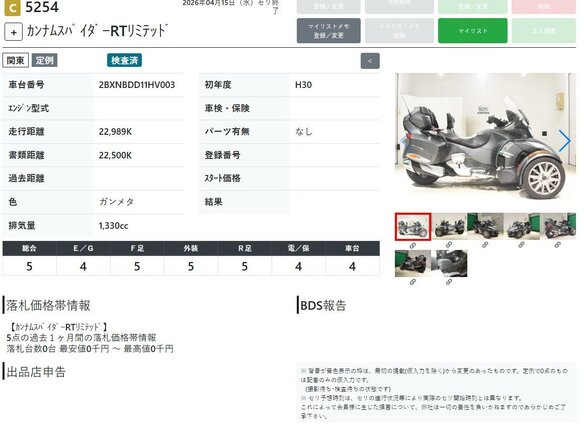
Task: Select the fourth thumbnail in the top row
Action: (522, 226)
